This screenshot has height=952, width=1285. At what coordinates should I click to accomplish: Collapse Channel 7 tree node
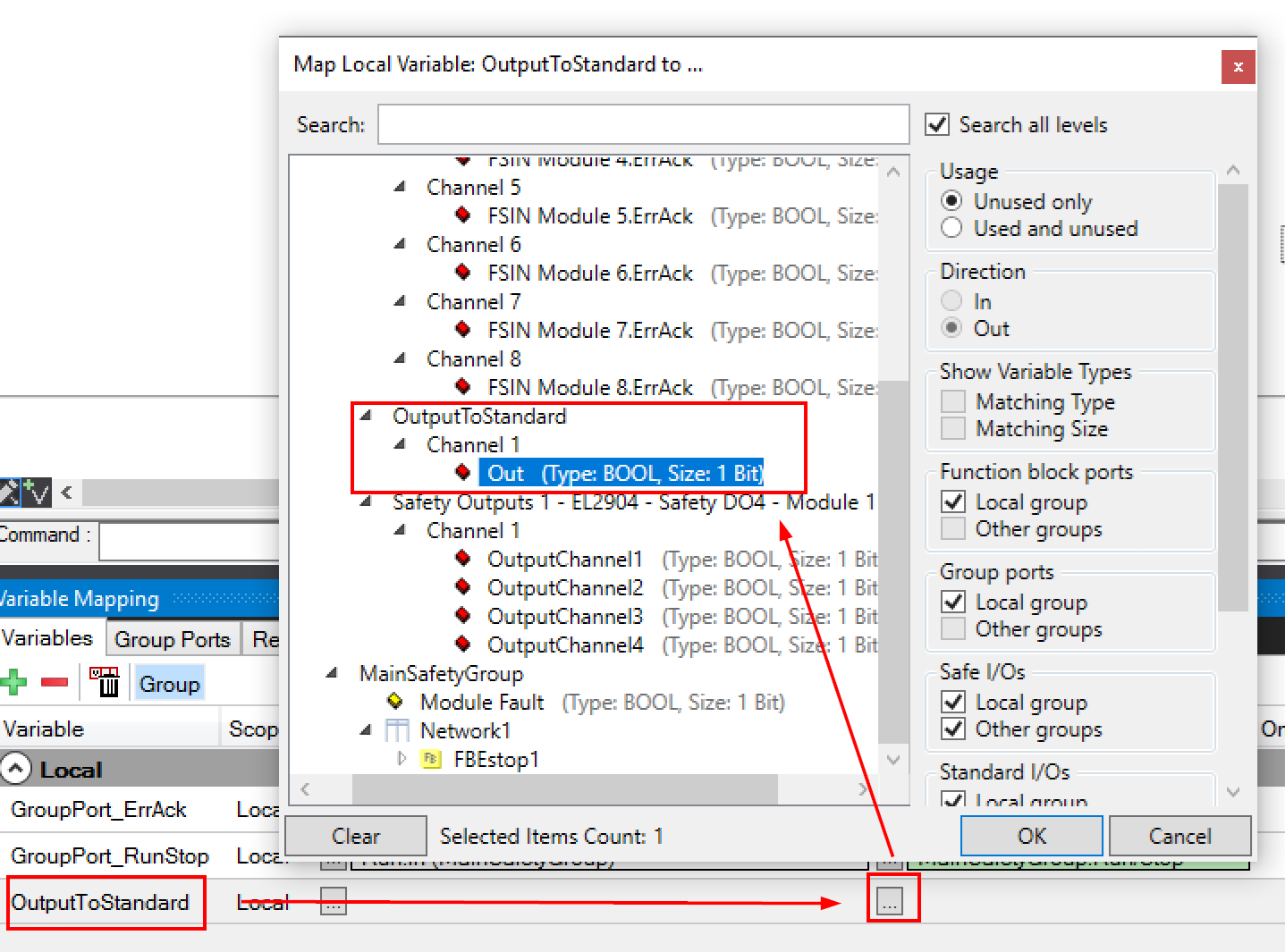(x=400, y=301)
